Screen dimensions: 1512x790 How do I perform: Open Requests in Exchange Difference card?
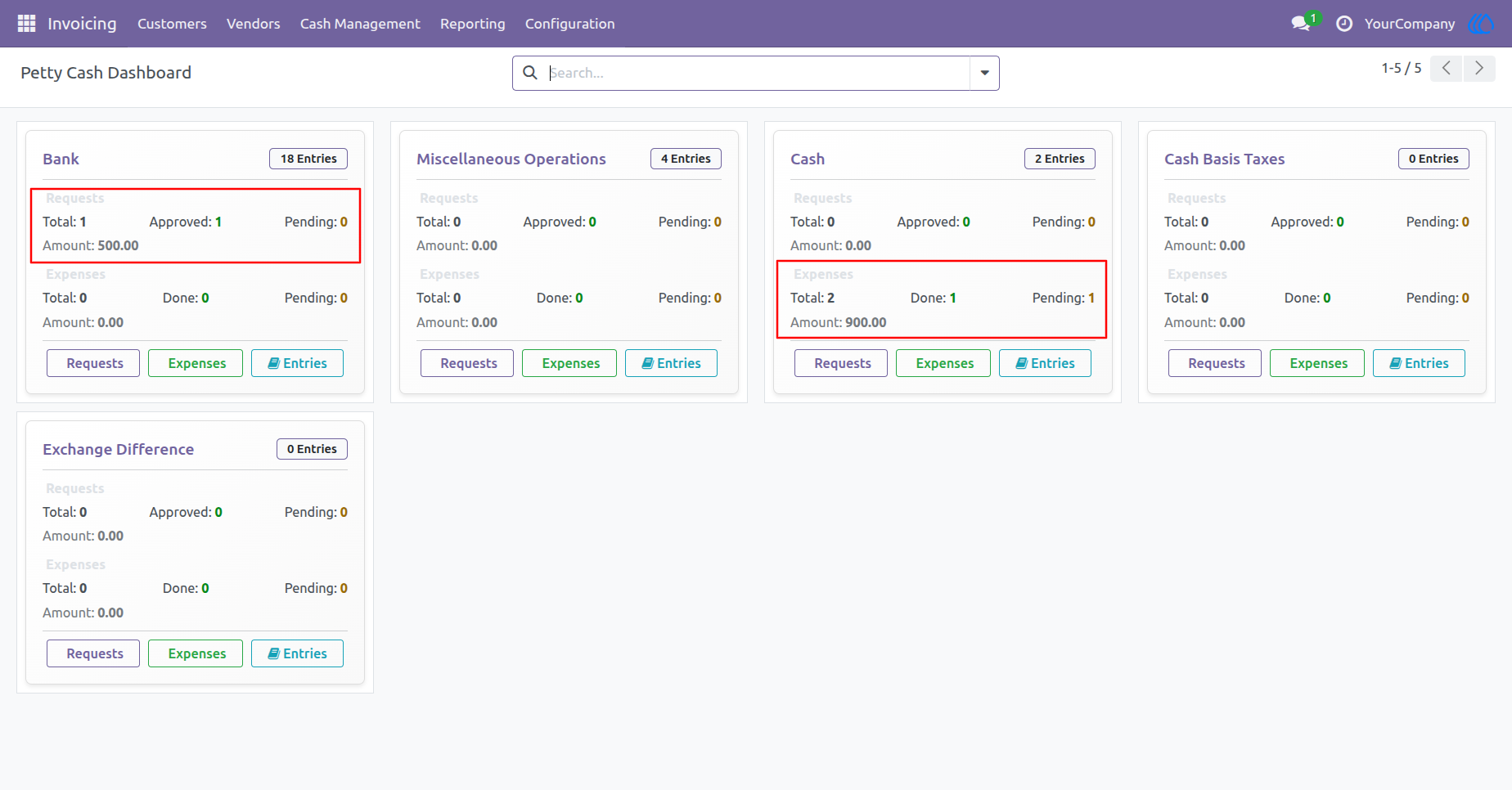(x=93, y=653)
